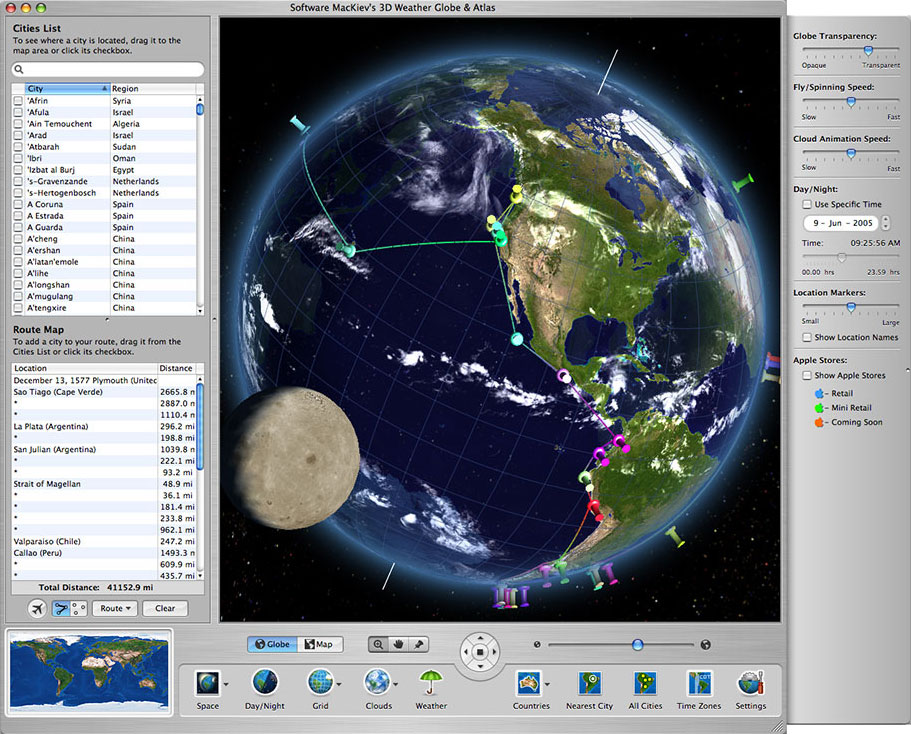
Task: Click the Cities List search field
Action: point(108,69)
